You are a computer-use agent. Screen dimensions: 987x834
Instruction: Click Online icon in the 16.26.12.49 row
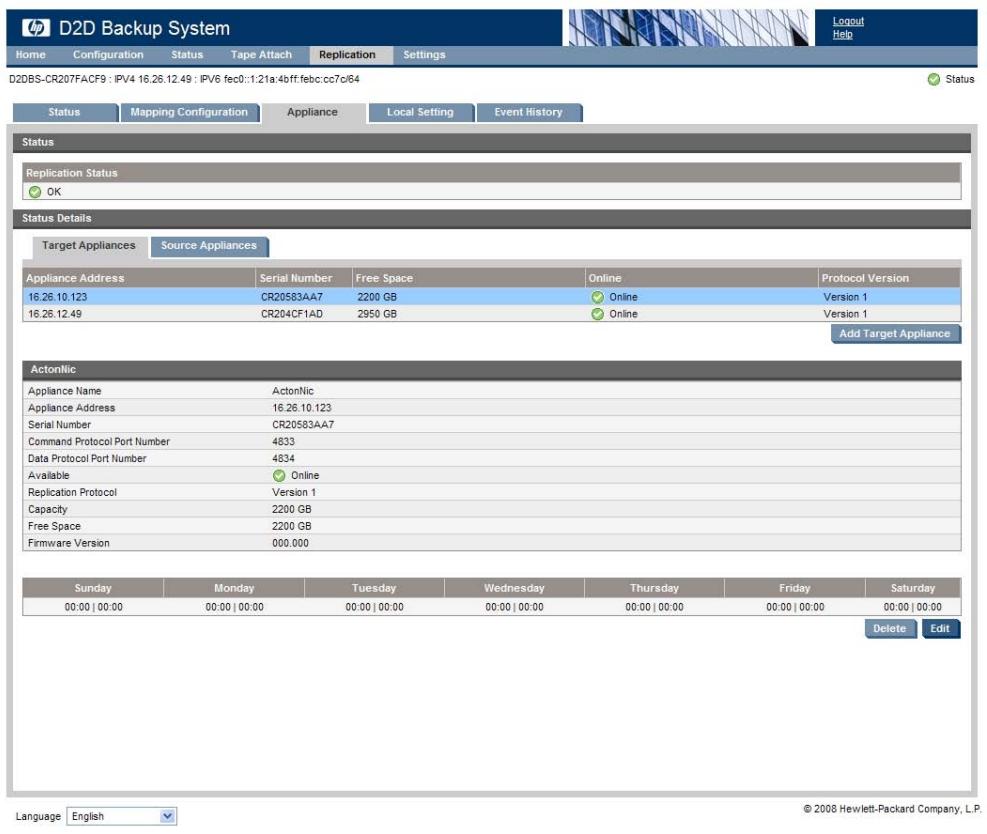(x=597, y=314)
